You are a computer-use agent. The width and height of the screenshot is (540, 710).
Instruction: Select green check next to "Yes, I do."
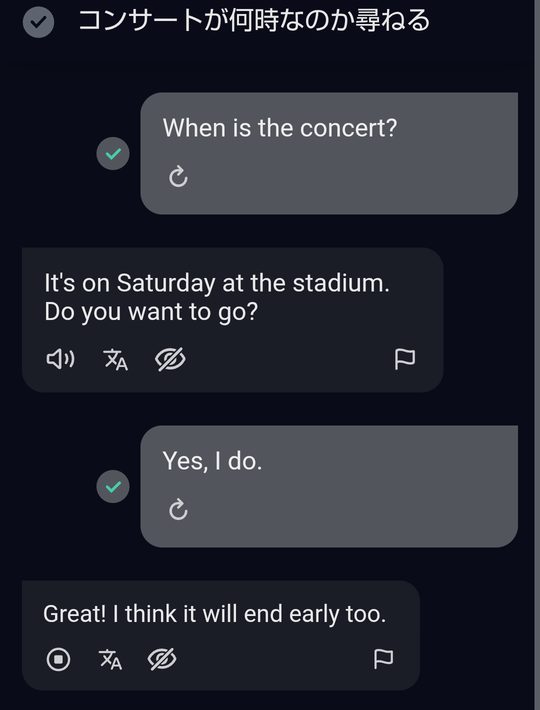pyautogui.click(x=113, y=487)
